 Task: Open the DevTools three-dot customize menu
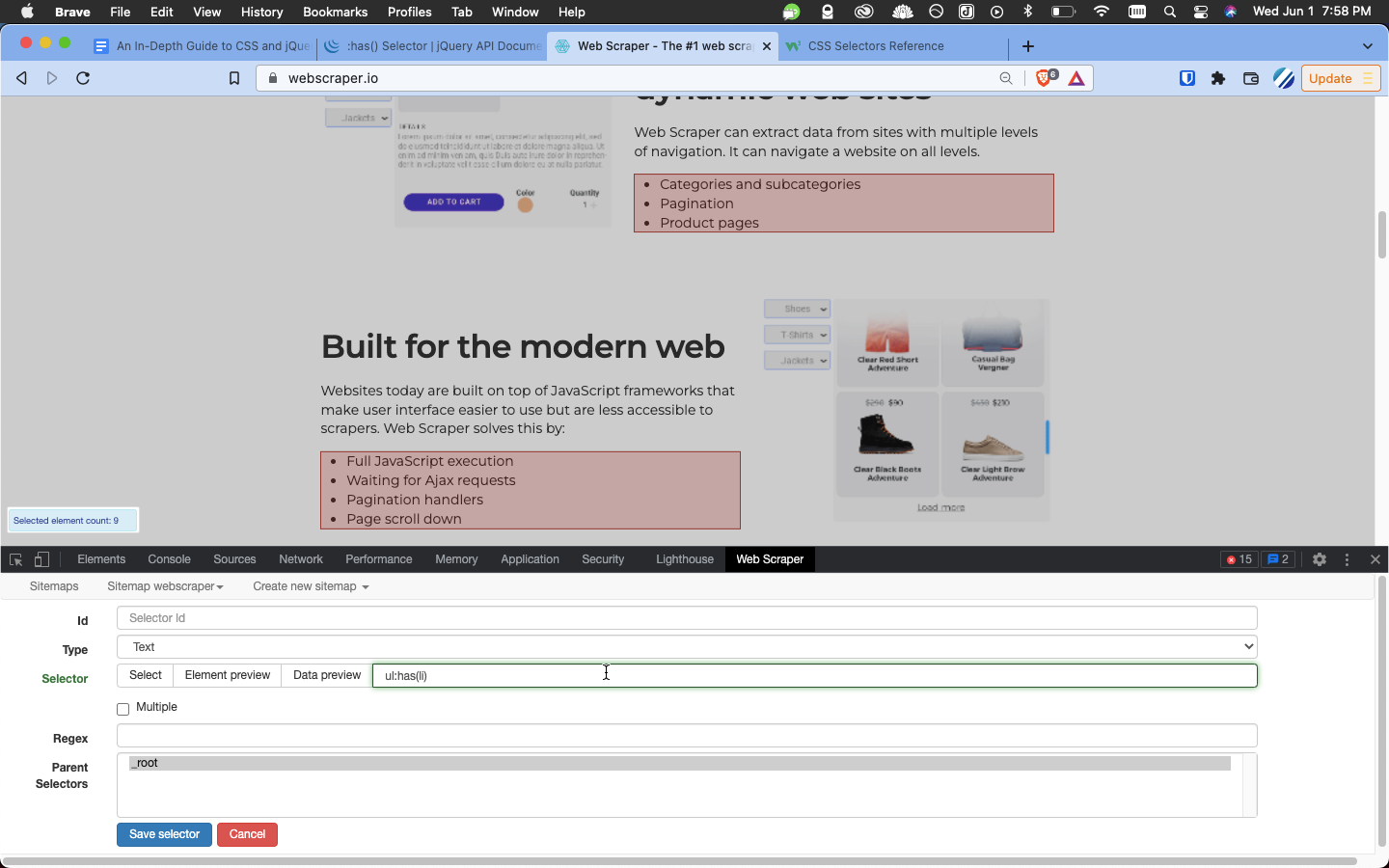(1347, 559)
